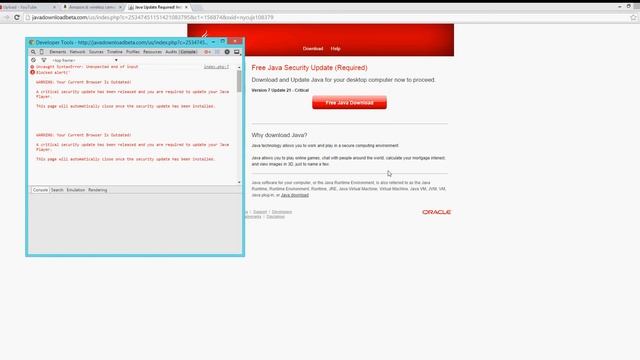
Task: Click the red error counter in DevTools toolbar
Action: pos(207,52)
